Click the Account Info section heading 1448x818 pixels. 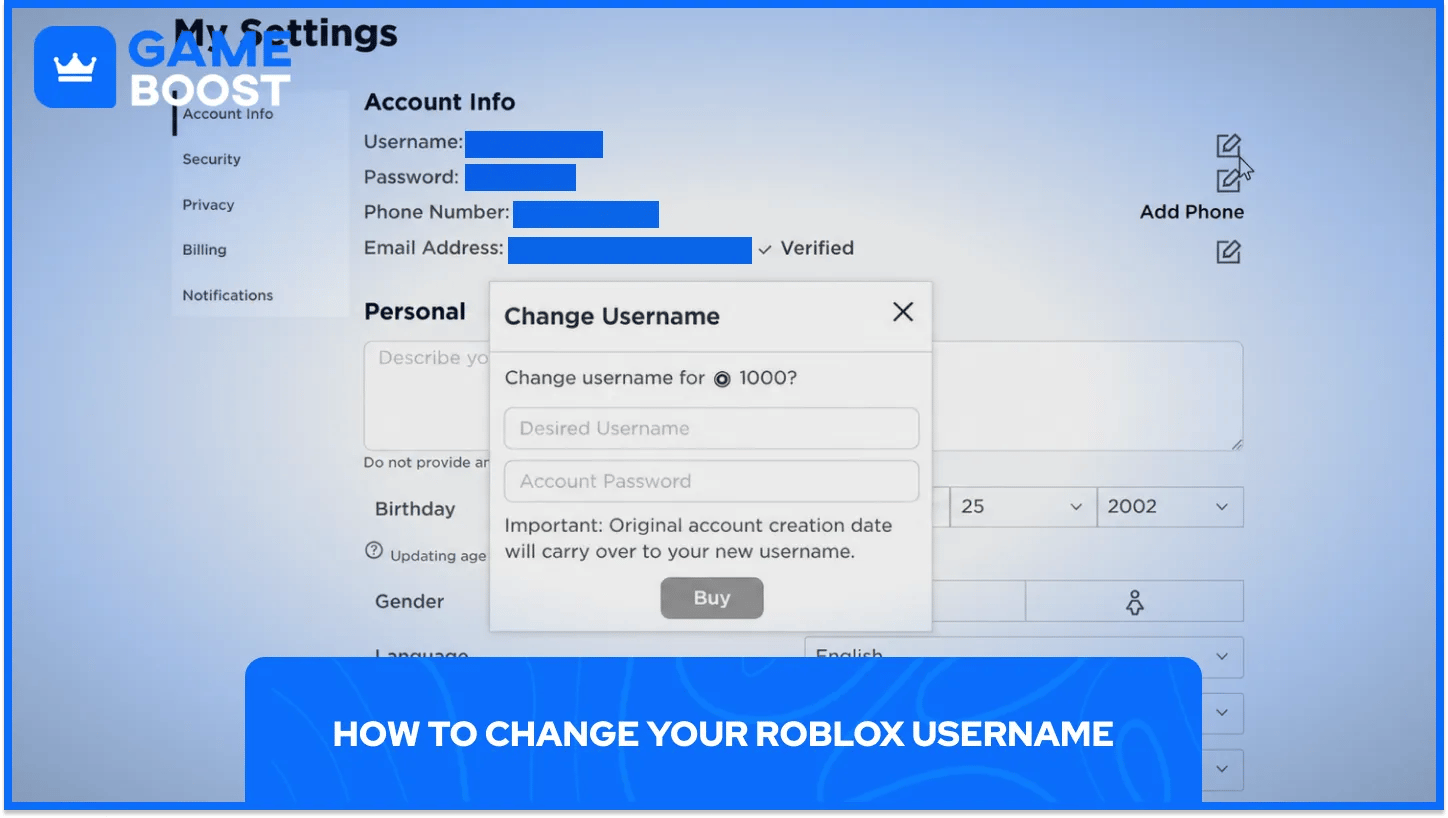pos(440,102)
